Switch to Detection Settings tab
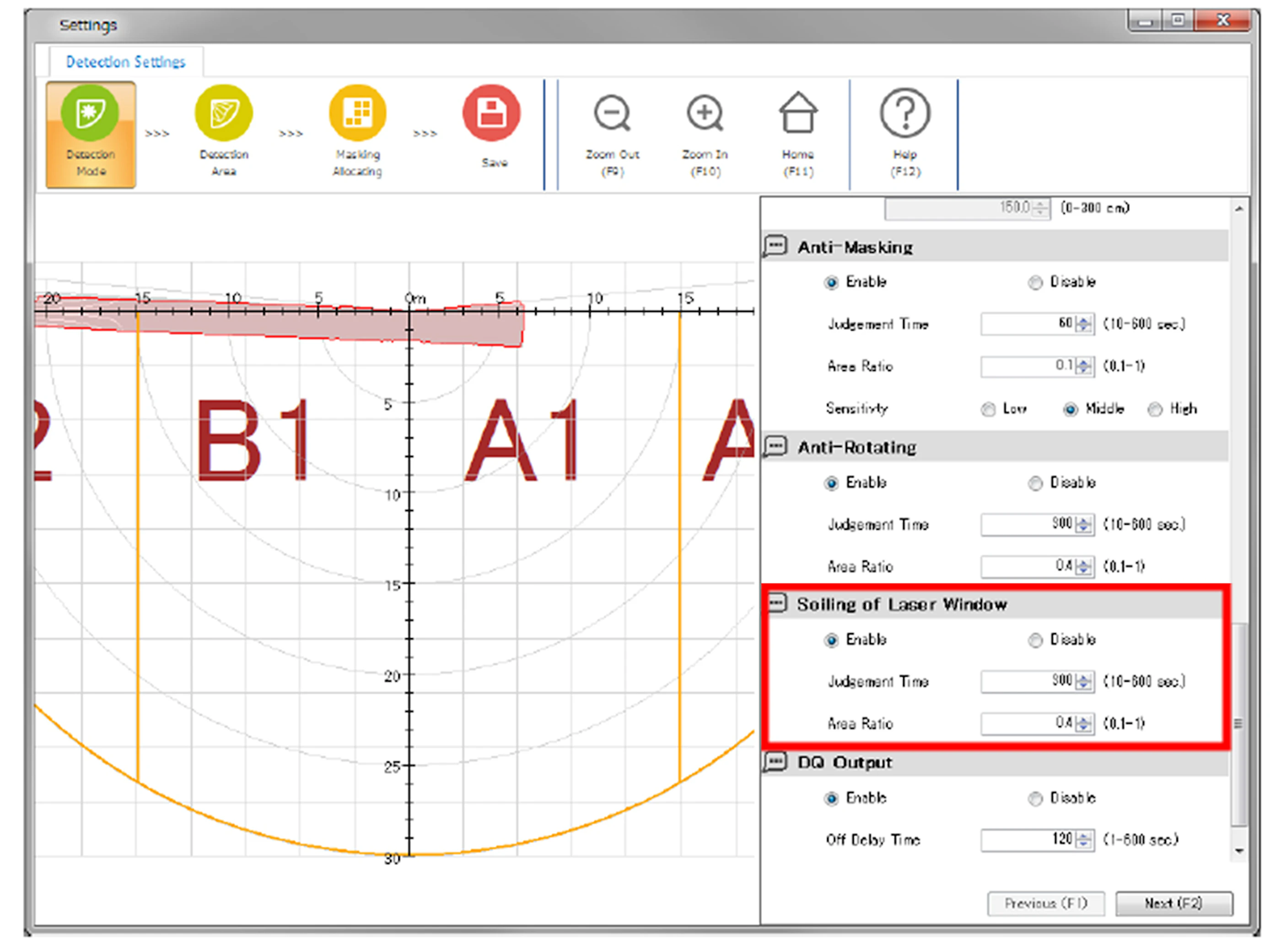This screenshot has height=952, width=1281. 126,62
